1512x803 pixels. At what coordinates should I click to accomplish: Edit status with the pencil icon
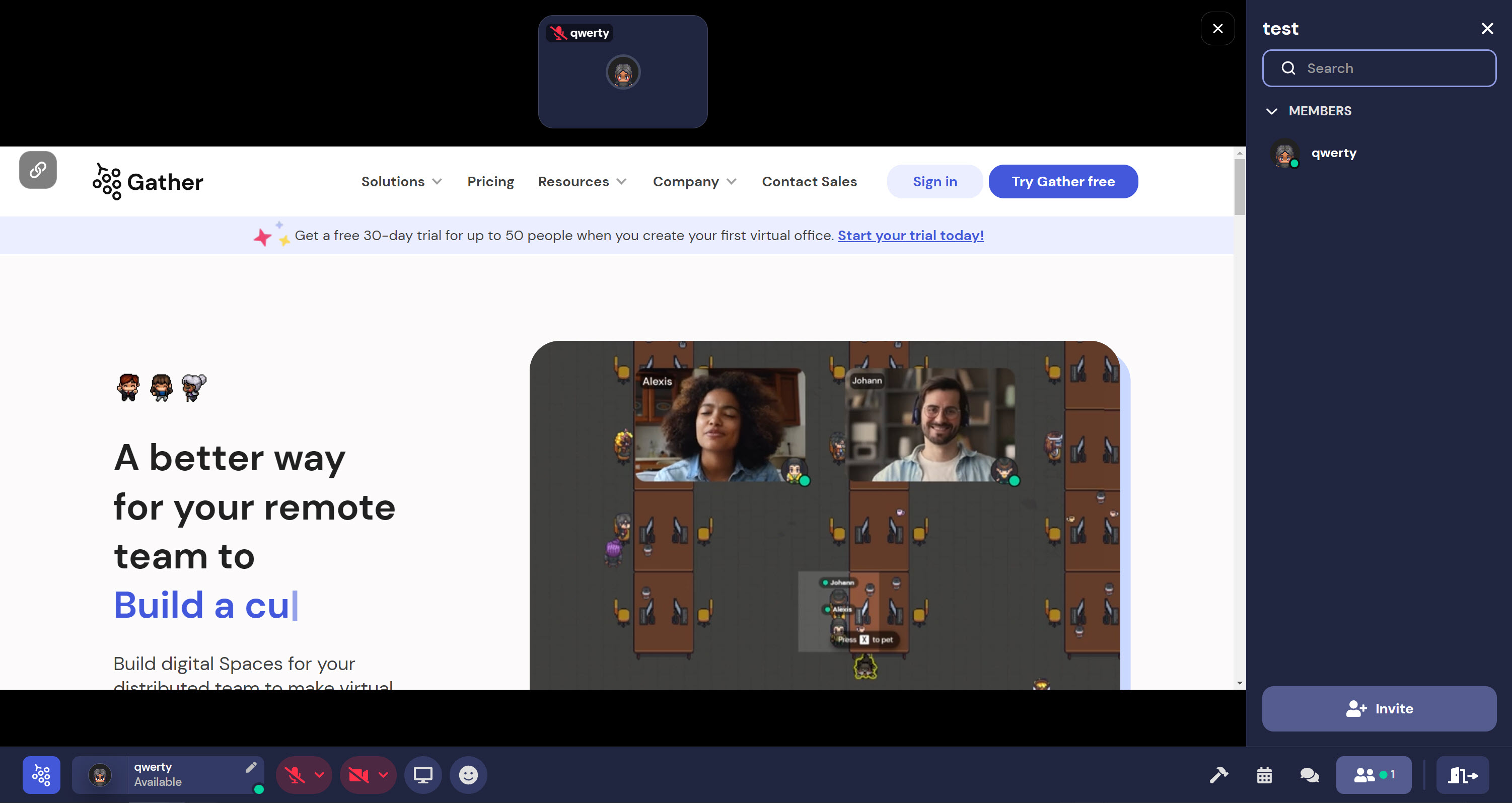pyautogui.click(x=251, y=767)
